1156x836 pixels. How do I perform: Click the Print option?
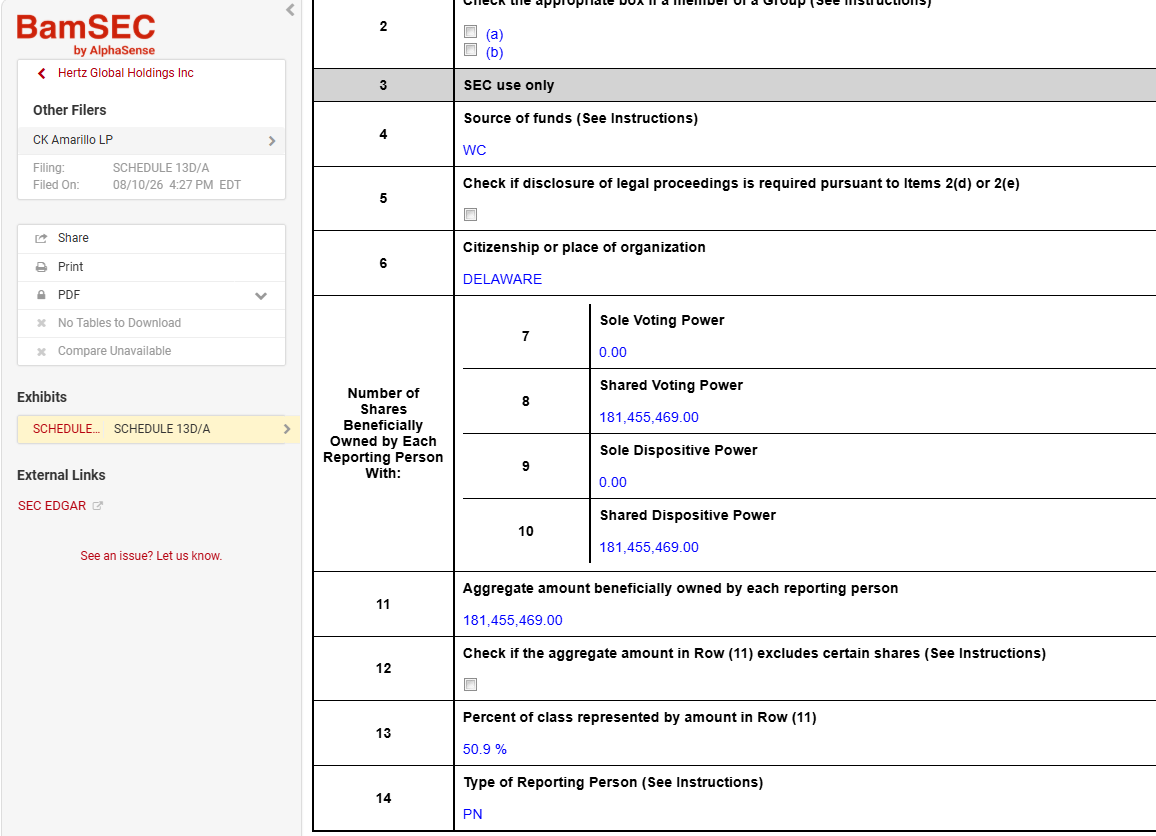tap(151, 267)
